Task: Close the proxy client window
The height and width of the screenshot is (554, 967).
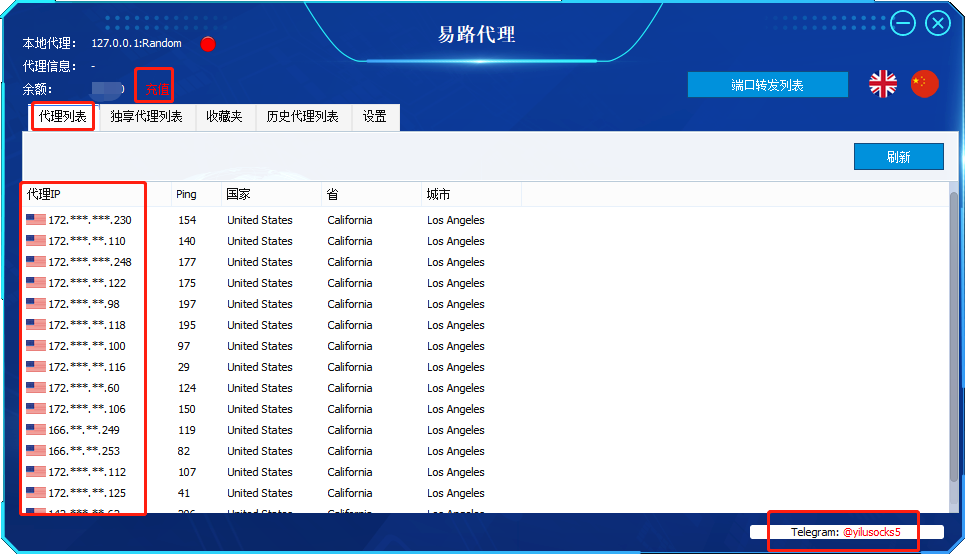Action: tap(938, 23)
